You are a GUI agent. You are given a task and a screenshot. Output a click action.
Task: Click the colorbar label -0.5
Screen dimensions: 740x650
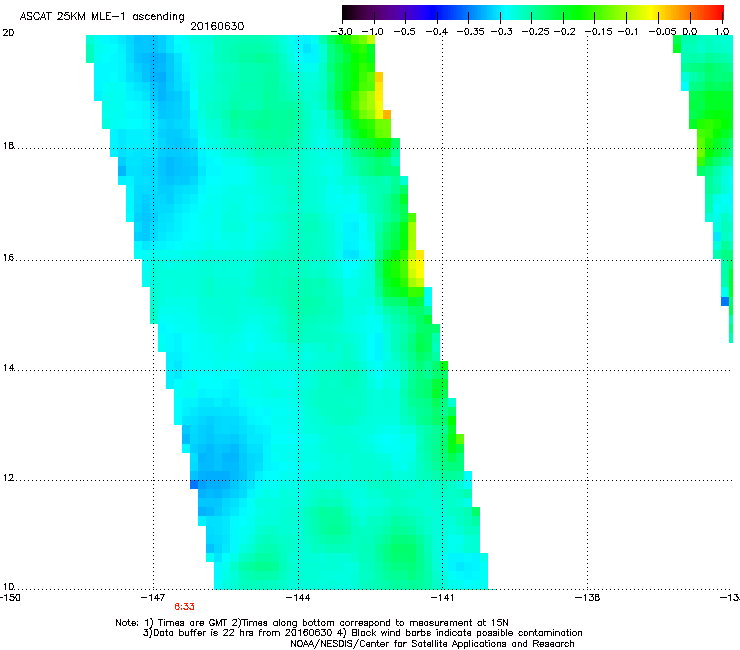pos(404,32)
